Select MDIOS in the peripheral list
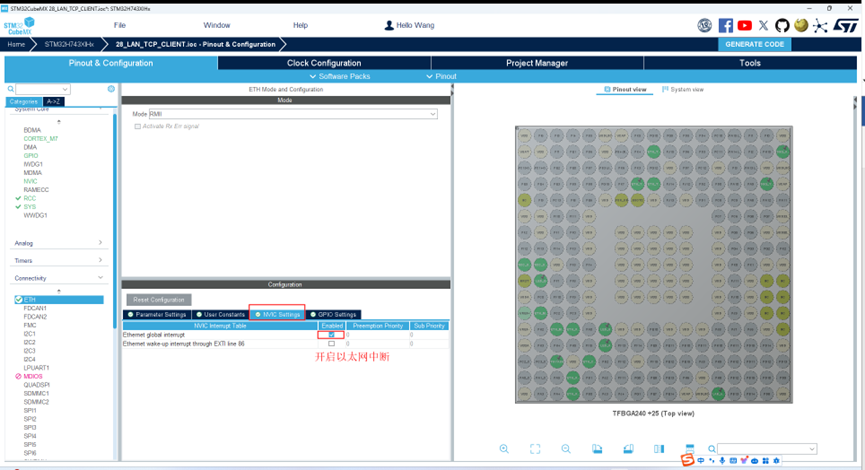This screenshot has height=470, width=865. tap(33, 376)
